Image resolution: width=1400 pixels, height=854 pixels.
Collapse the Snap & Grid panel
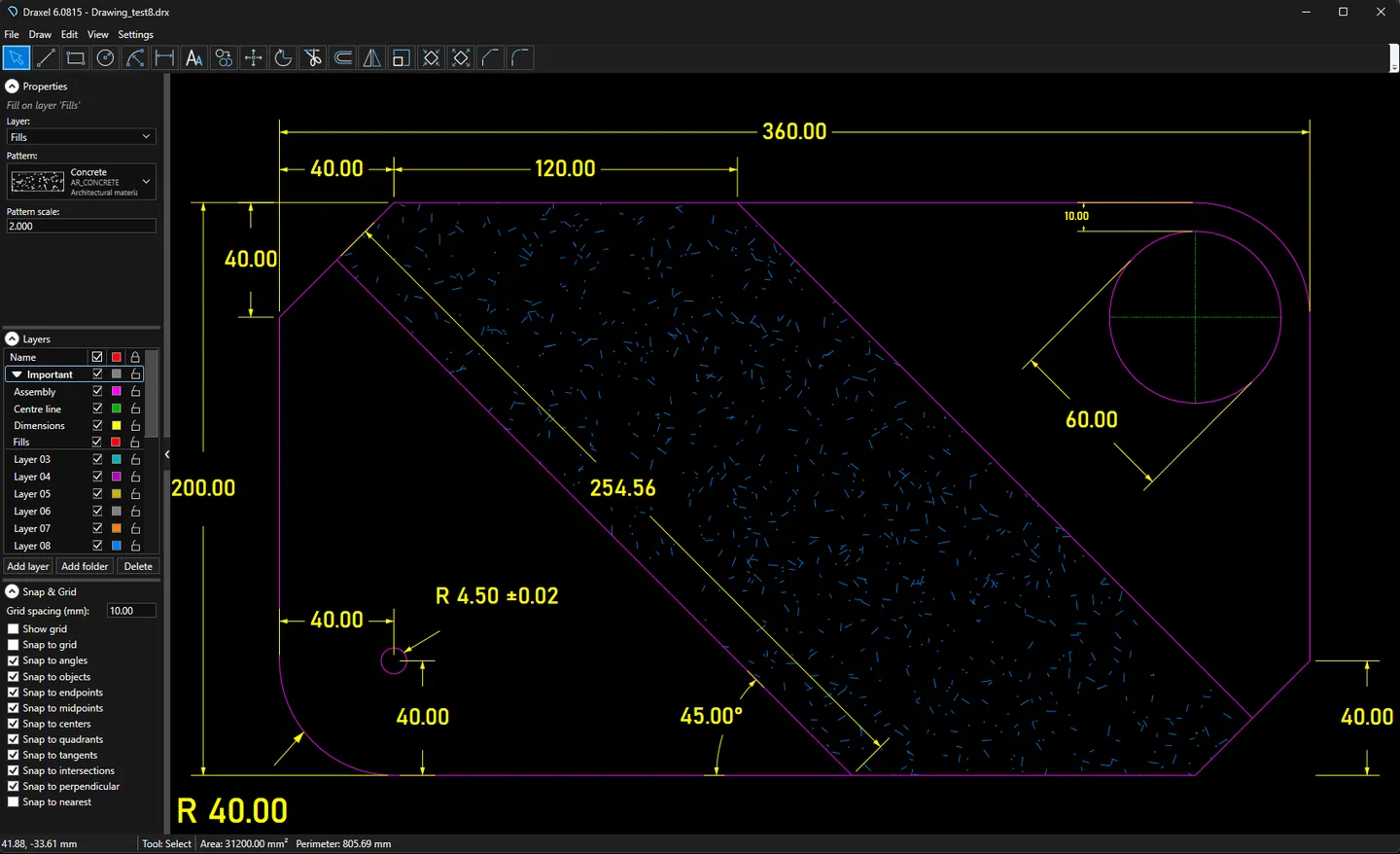(x=13, y=591)
